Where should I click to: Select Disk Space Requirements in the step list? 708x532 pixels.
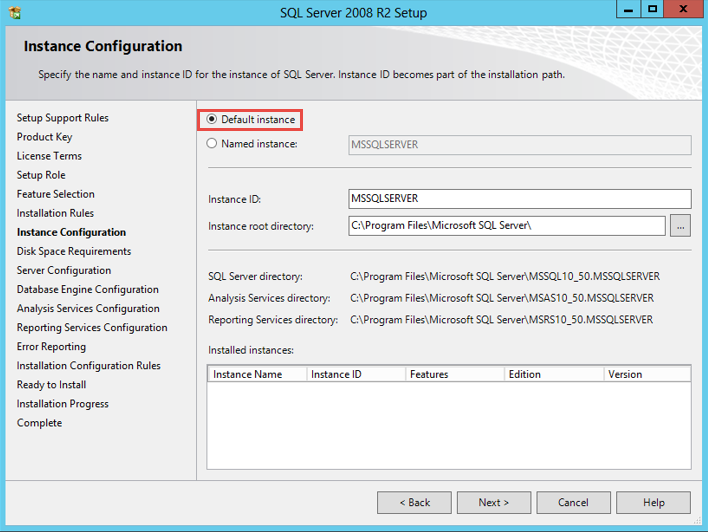point(74,251)
